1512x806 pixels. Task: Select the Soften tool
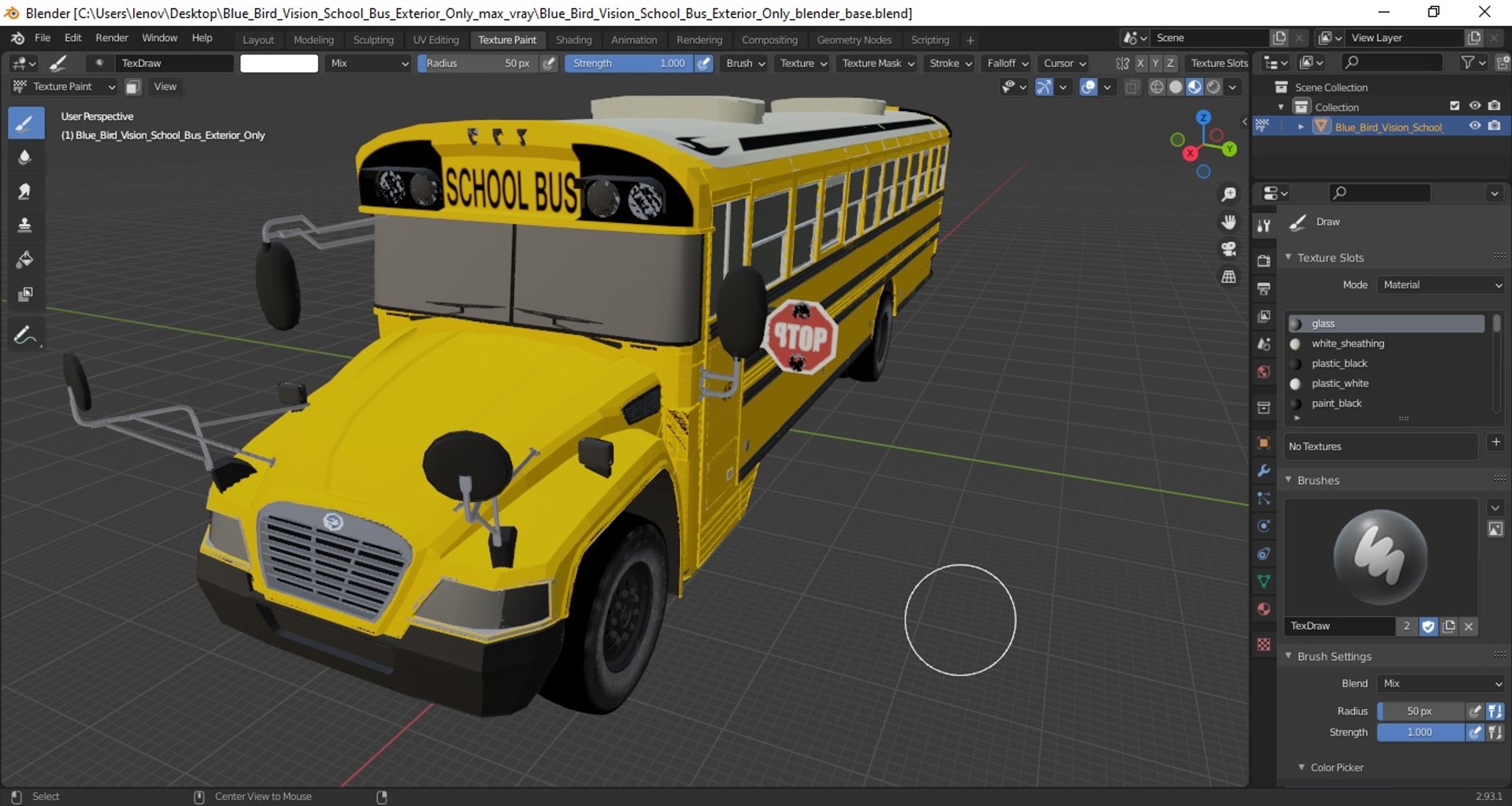25,158
